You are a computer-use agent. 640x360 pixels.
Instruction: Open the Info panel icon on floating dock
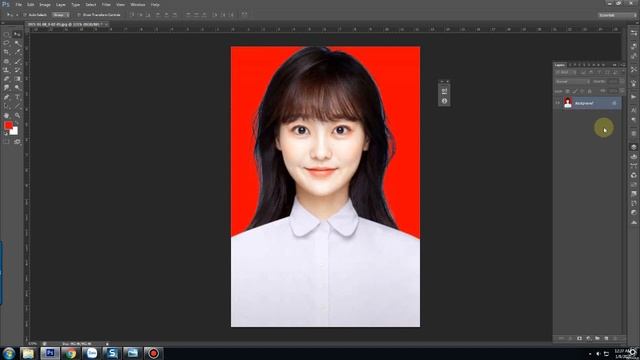444,101
